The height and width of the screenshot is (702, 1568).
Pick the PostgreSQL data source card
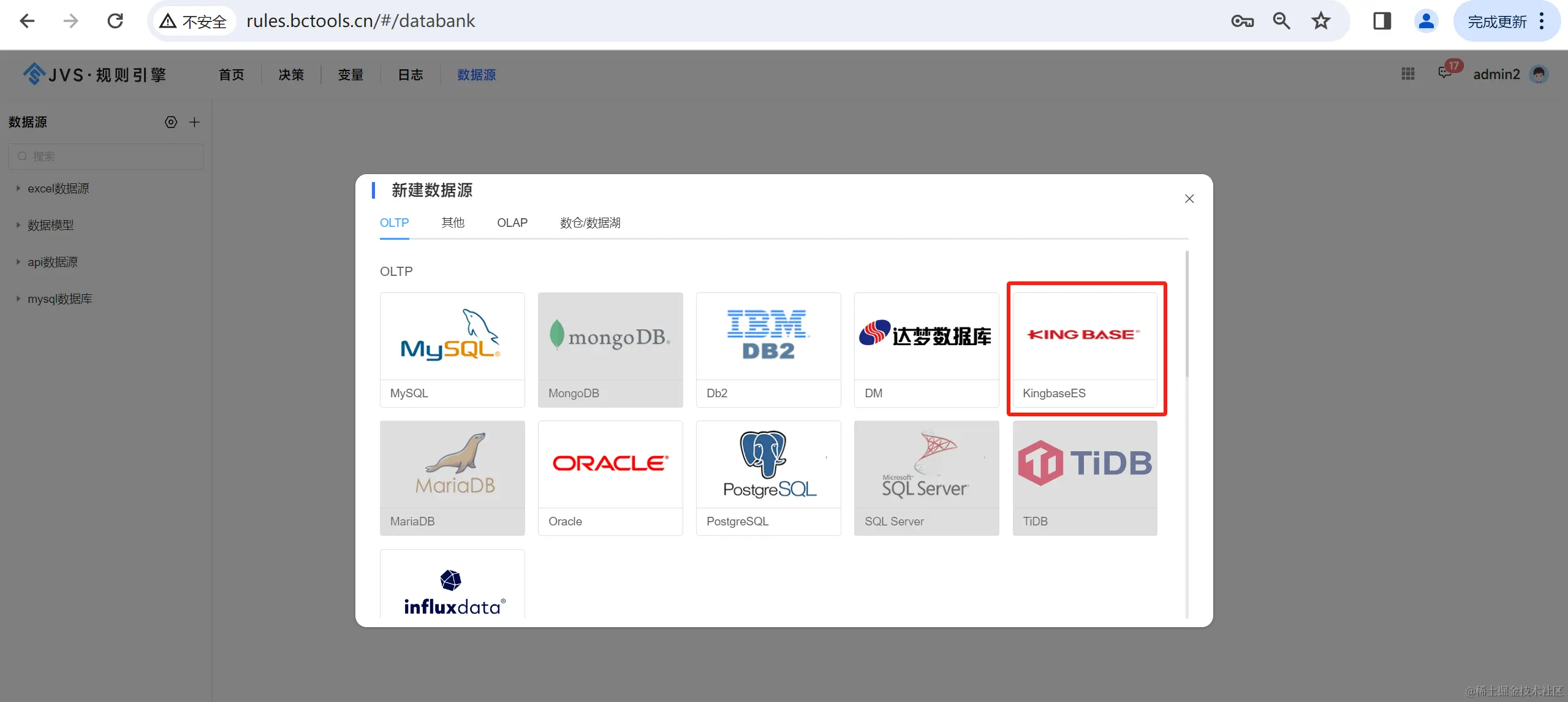[x=768, y=478]
